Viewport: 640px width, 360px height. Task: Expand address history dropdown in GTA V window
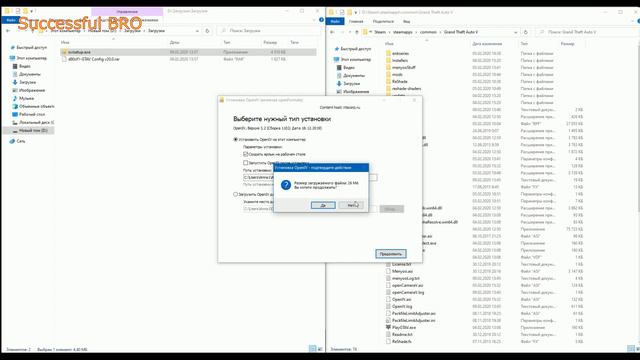tap(516, 32)
